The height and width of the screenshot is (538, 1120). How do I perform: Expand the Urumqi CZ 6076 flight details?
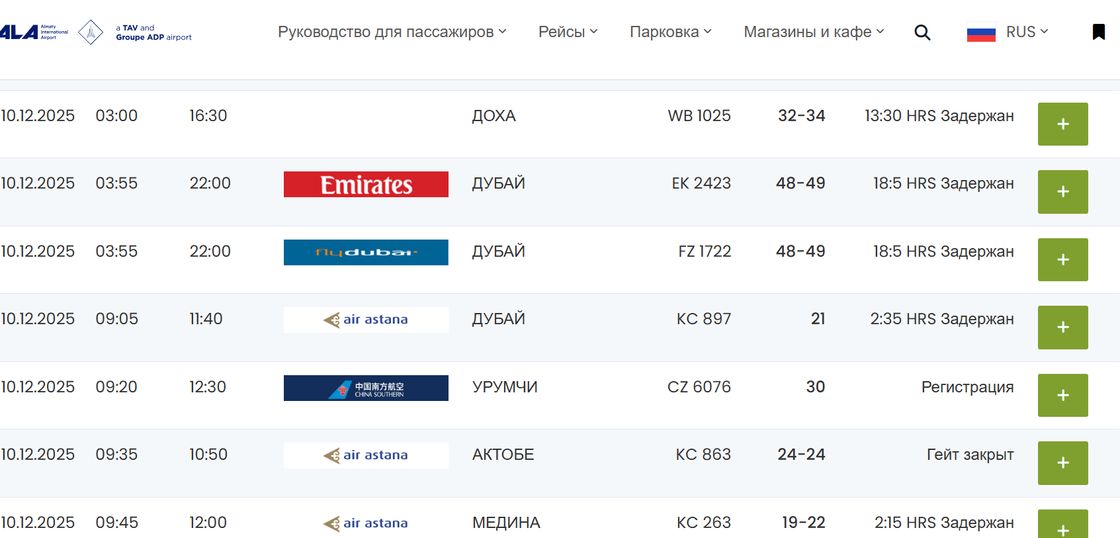coord(1062,395)
